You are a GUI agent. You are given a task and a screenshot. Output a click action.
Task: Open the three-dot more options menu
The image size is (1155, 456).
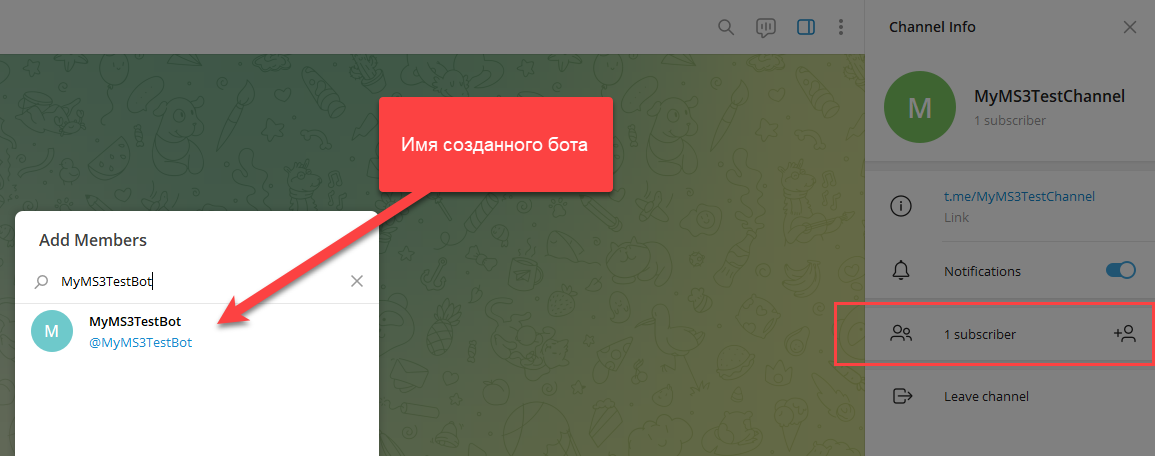pyautogui.click(x=841, y=27)
